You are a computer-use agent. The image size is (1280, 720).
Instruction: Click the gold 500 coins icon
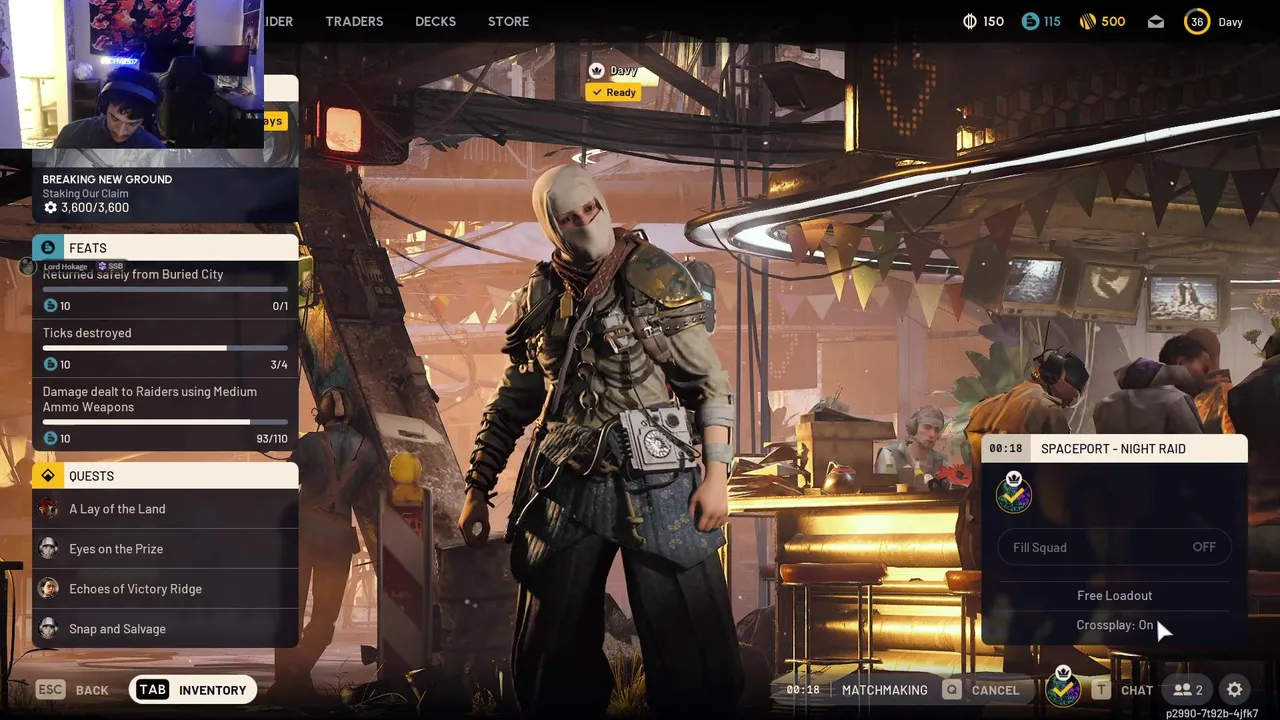coord(1087,21)
